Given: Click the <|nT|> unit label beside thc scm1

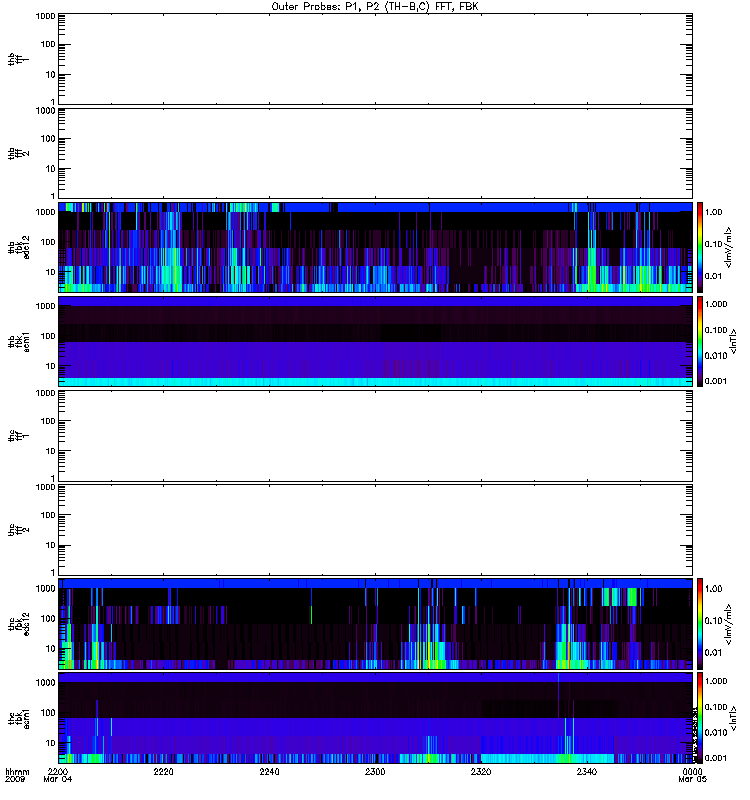Looking at the screenshot, I should (733, 718).
